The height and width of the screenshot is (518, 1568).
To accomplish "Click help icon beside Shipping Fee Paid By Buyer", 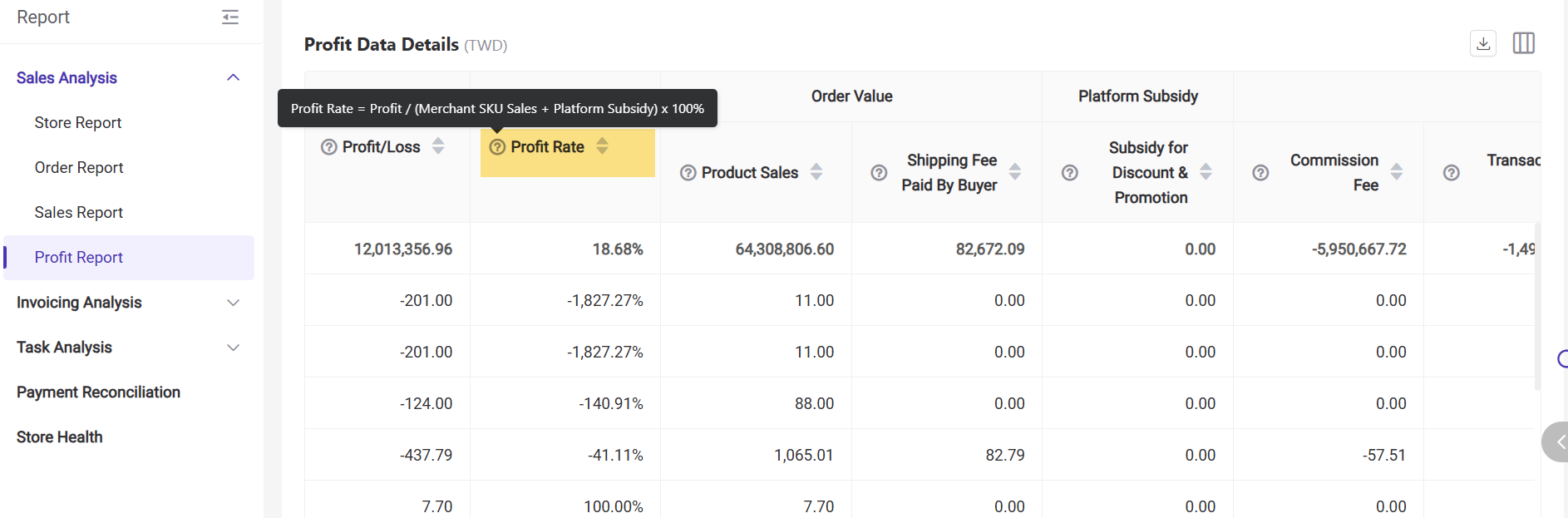I will pos(879,173).
